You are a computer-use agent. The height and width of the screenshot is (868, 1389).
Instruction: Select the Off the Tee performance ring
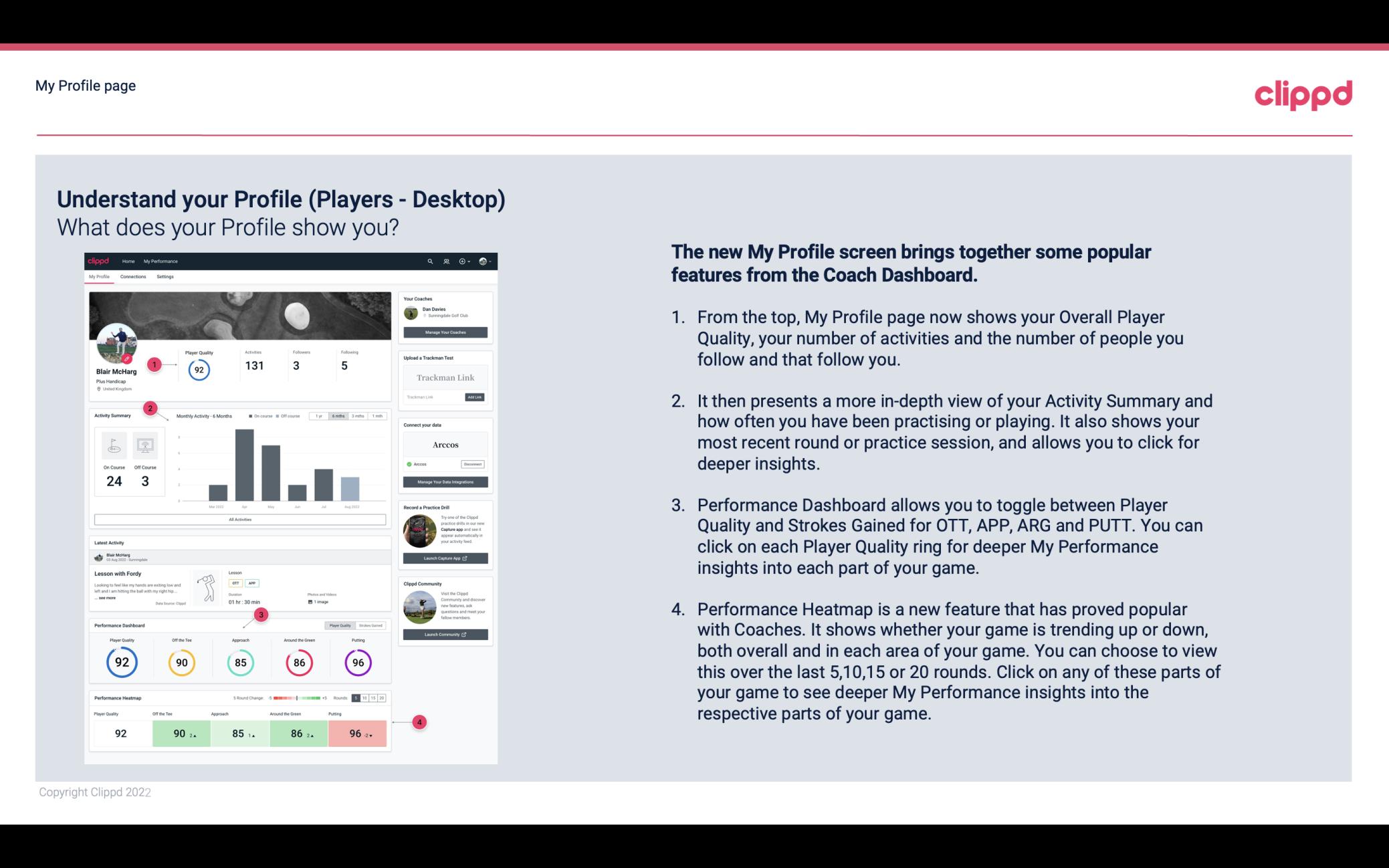coord(182,662)
